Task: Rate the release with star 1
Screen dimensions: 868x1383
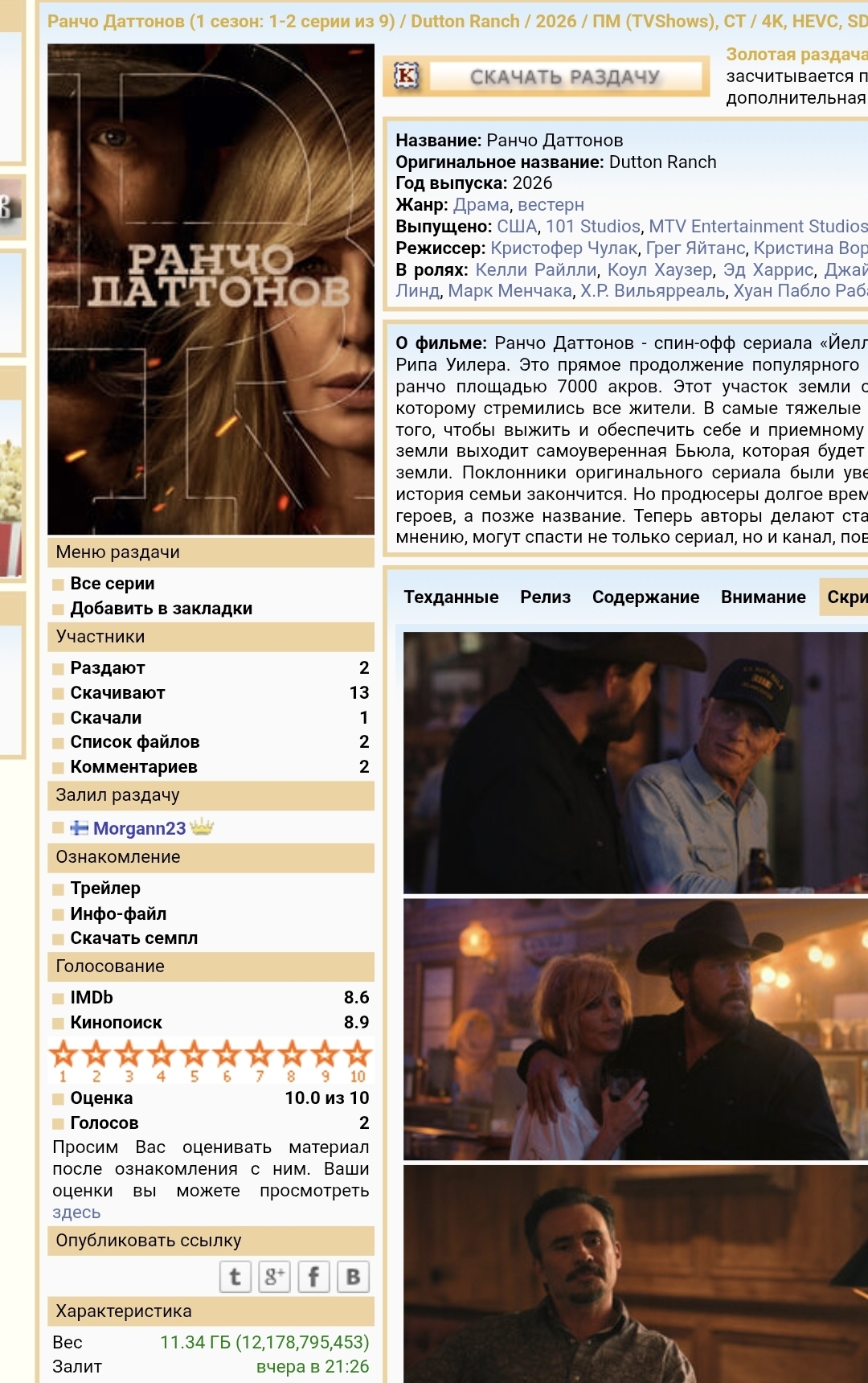Action: (63, 1061)
